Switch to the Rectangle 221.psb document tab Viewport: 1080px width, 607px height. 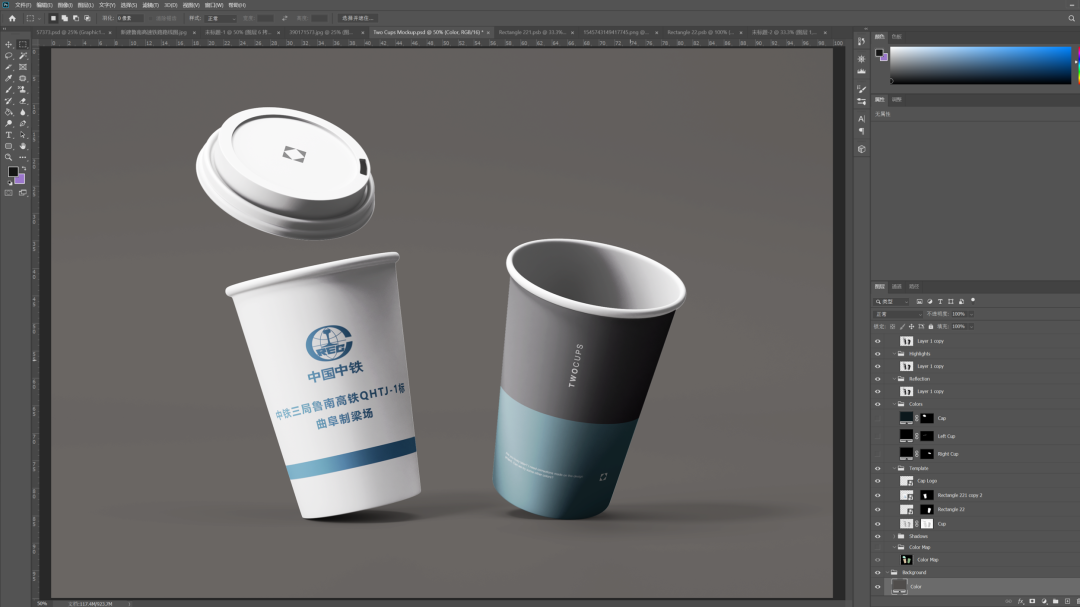click(x=516, y=32)
